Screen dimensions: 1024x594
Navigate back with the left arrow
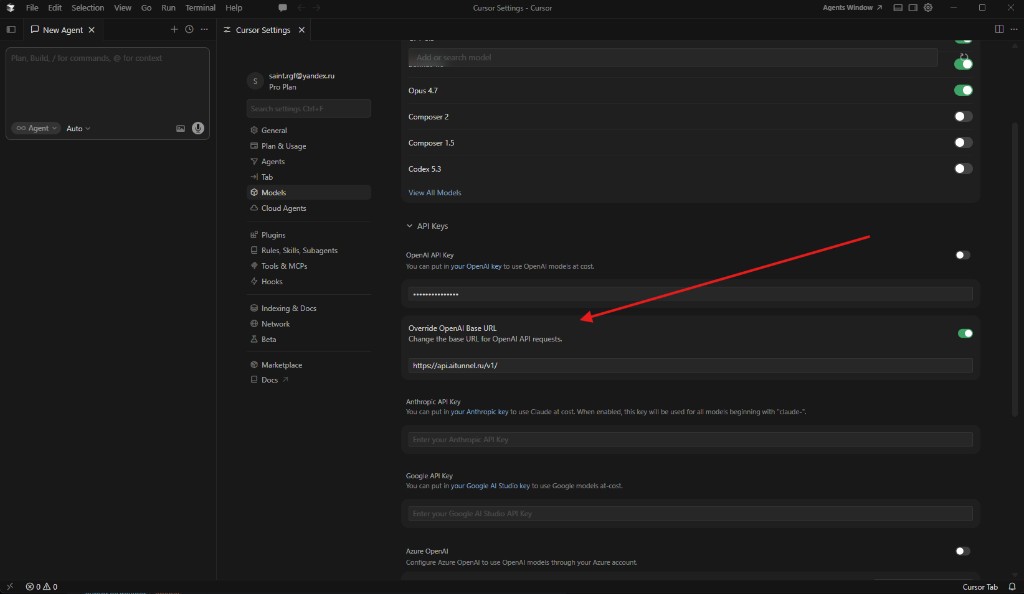coord(300,8)
